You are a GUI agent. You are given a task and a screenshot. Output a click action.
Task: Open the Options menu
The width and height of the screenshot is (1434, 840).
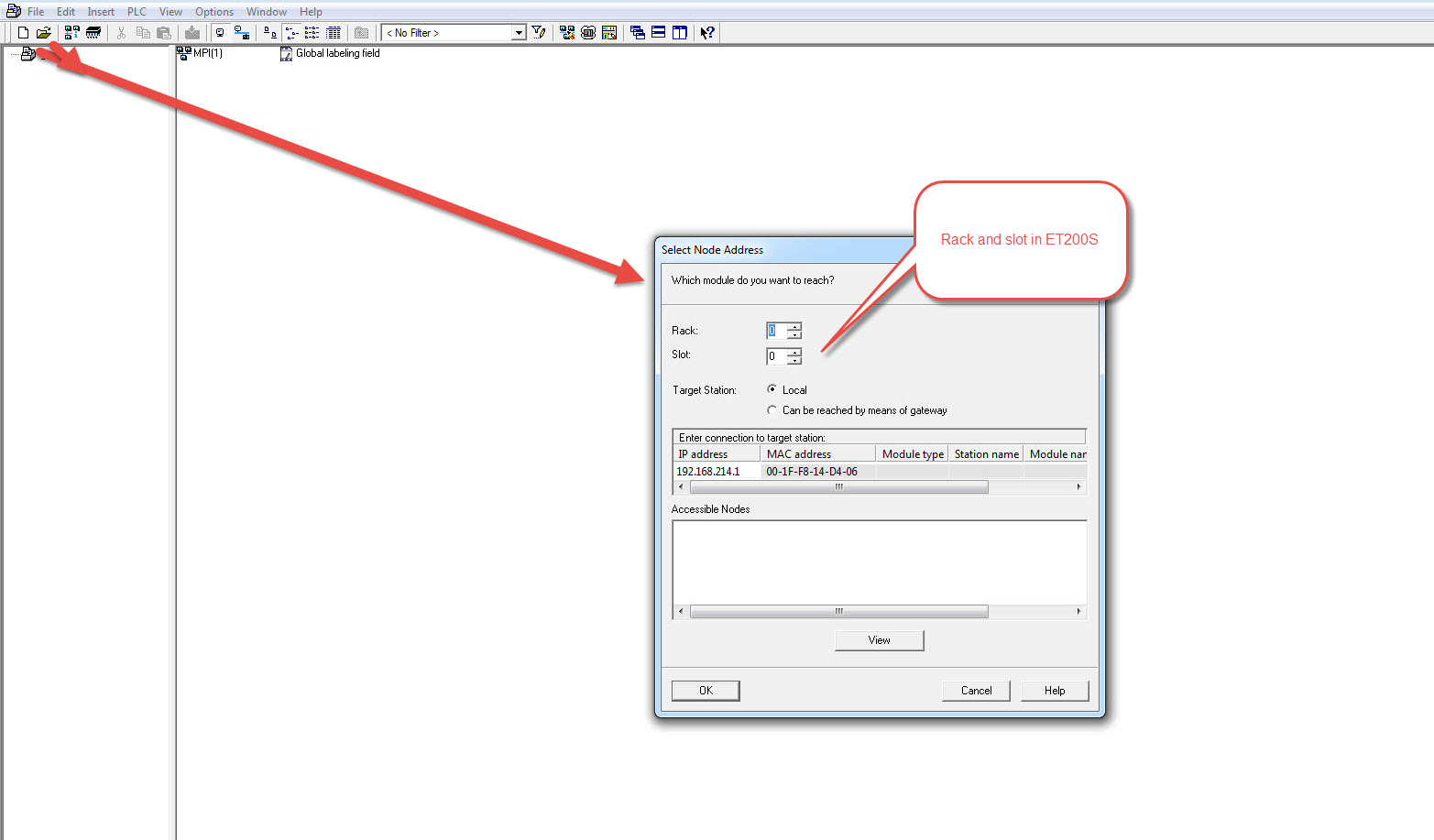coord(214,12)
